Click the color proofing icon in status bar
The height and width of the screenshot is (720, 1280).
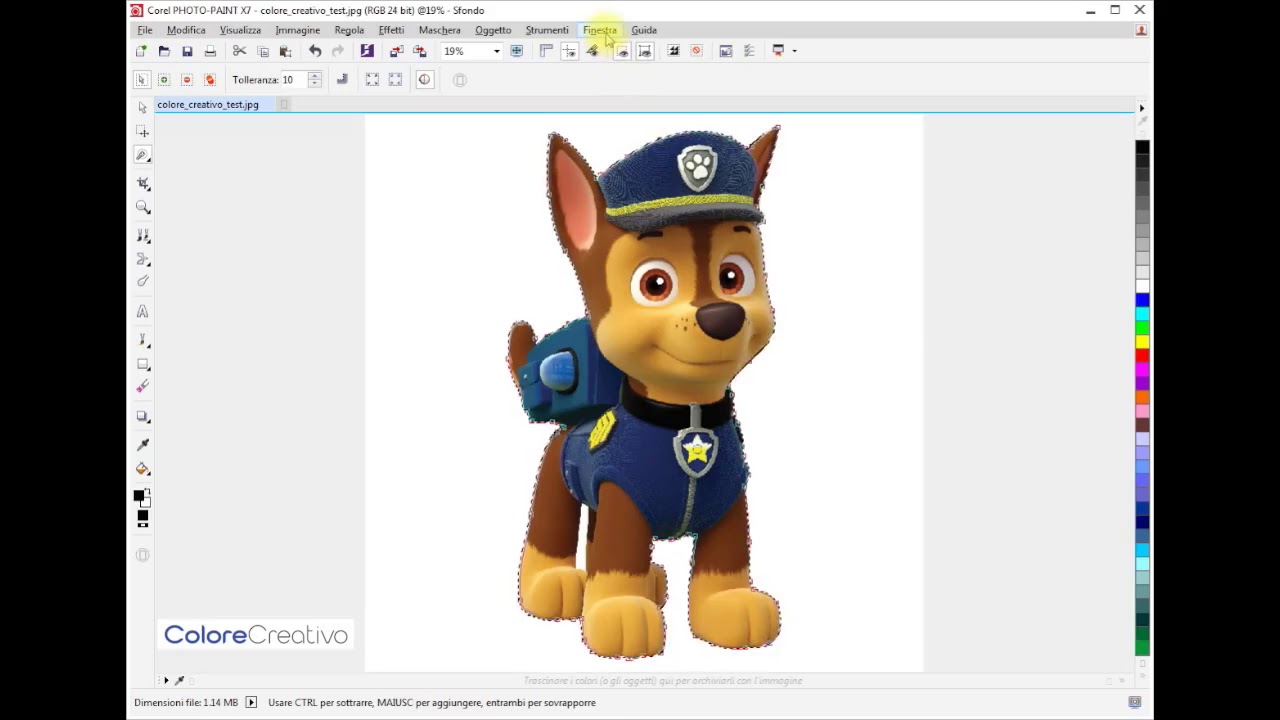point(1134,702)
